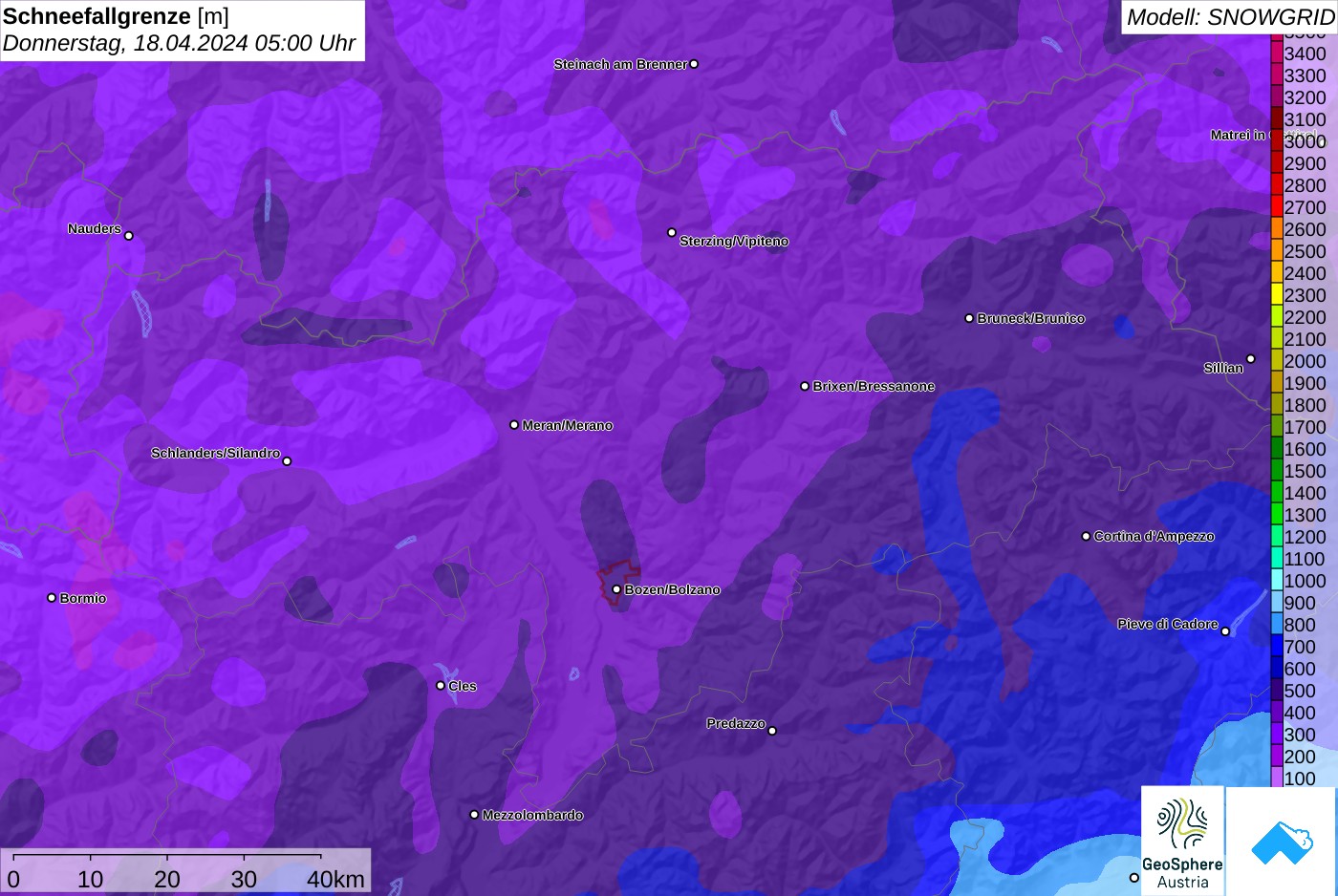Click the 100 m violet legend swatch
This screenshot has width=1338, height=896.
tap(1276, 778)
